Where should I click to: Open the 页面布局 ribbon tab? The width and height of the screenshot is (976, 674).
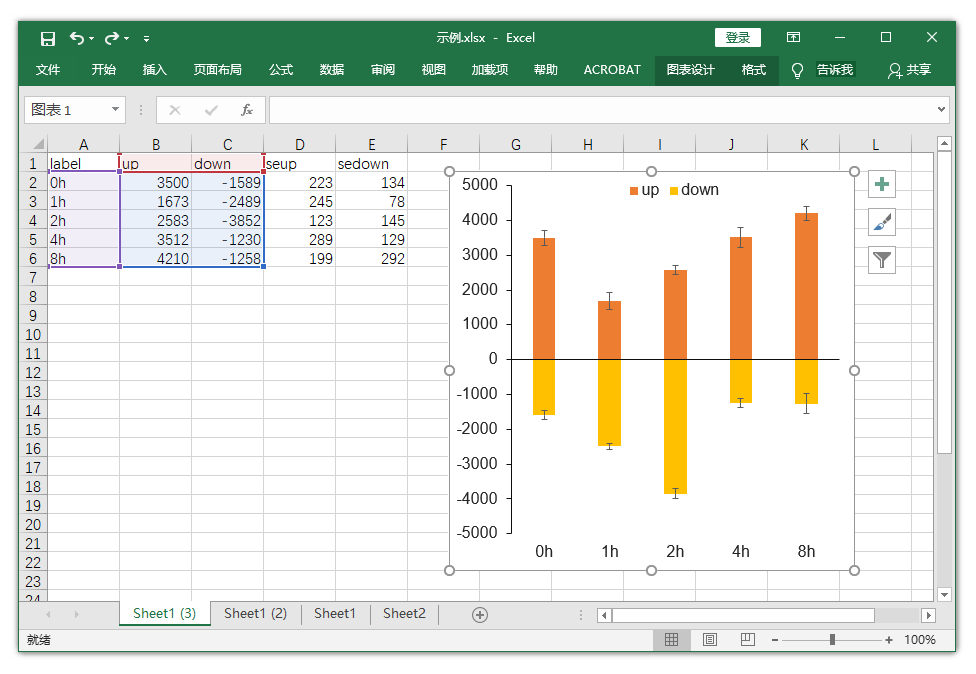(217, 70)
